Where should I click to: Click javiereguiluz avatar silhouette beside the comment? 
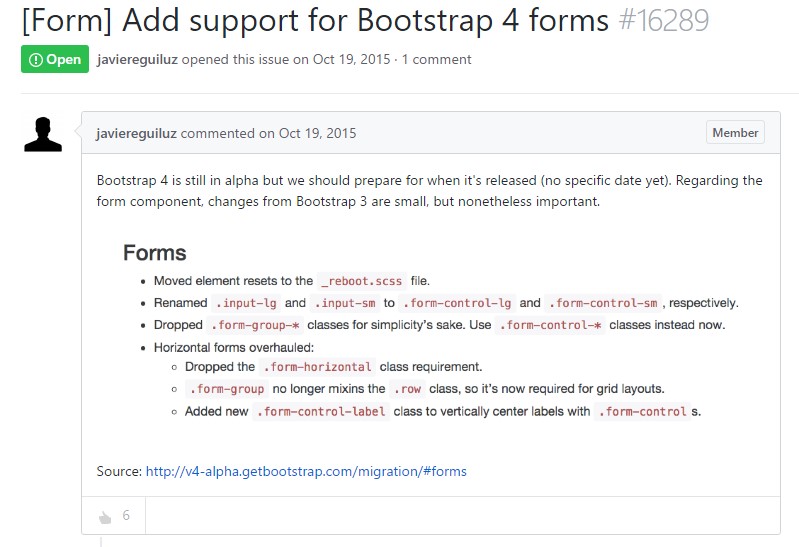coord(43,135)
